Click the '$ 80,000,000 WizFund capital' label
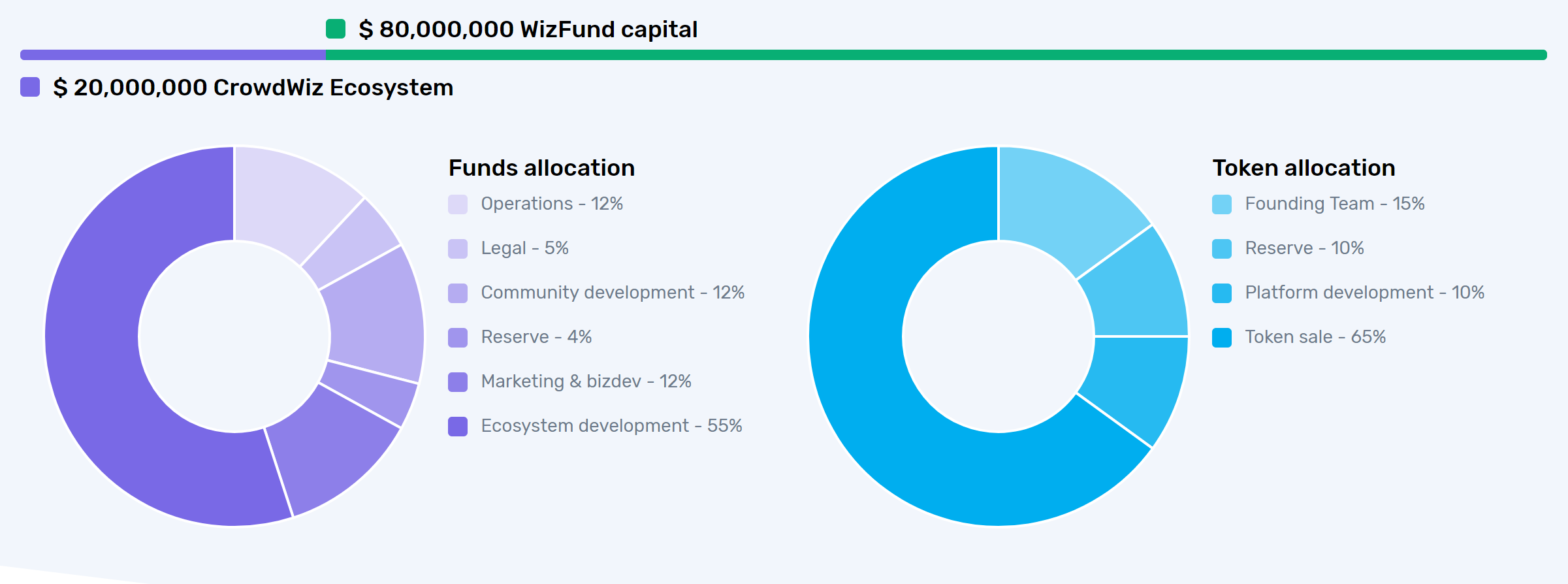 tap(528, 29)
